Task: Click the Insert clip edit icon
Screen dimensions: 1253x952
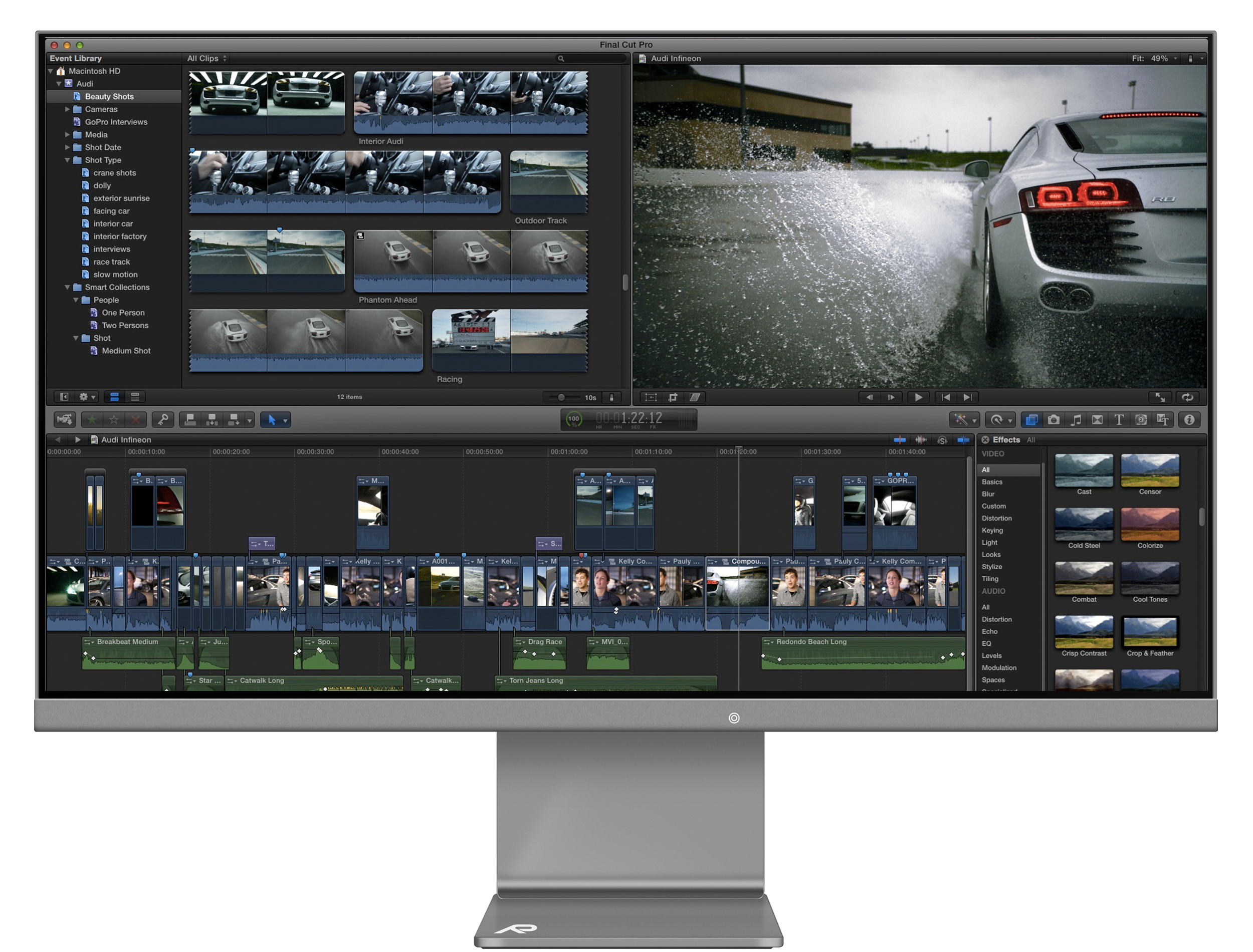Action: point(212,420)
